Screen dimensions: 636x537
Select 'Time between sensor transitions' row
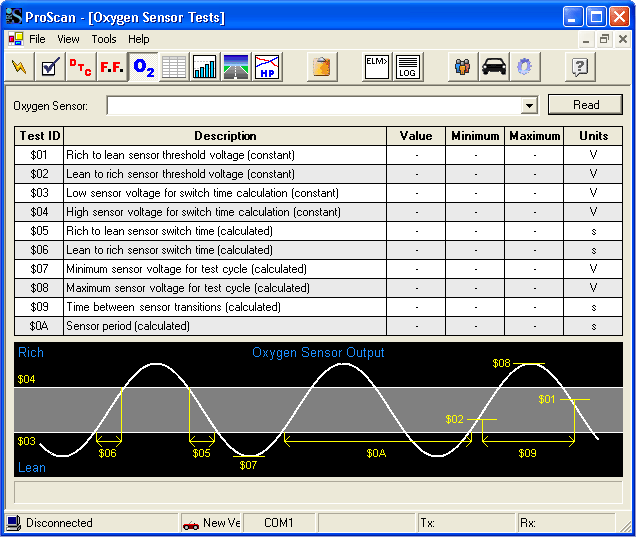[318, 307]
